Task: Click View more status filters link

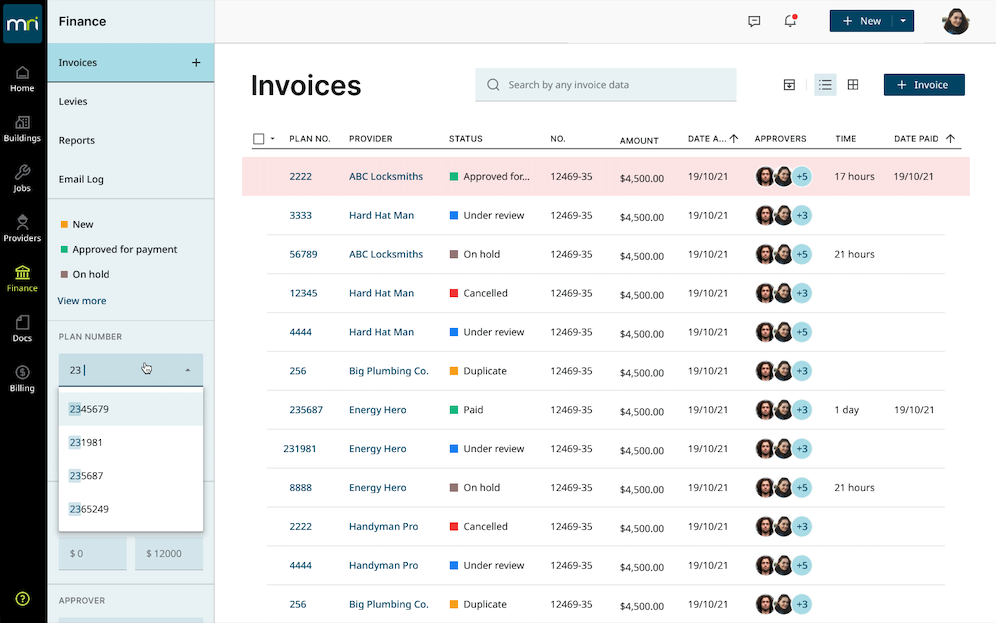Action: pos(81,300)
